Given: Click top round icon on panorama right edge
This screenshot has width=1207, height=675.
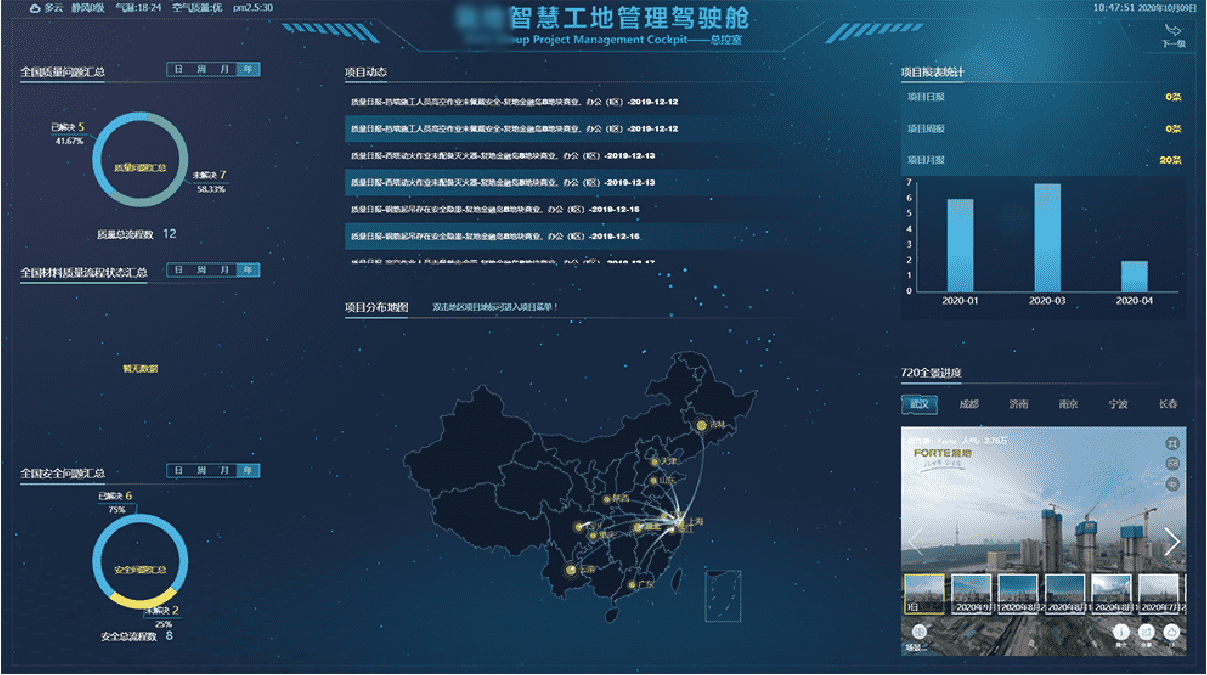Looking at the screenshot, I should 1173,443.
